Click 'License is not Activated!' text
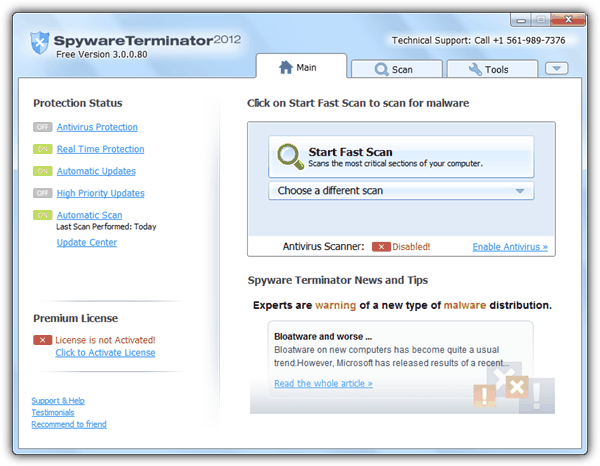 105,340
